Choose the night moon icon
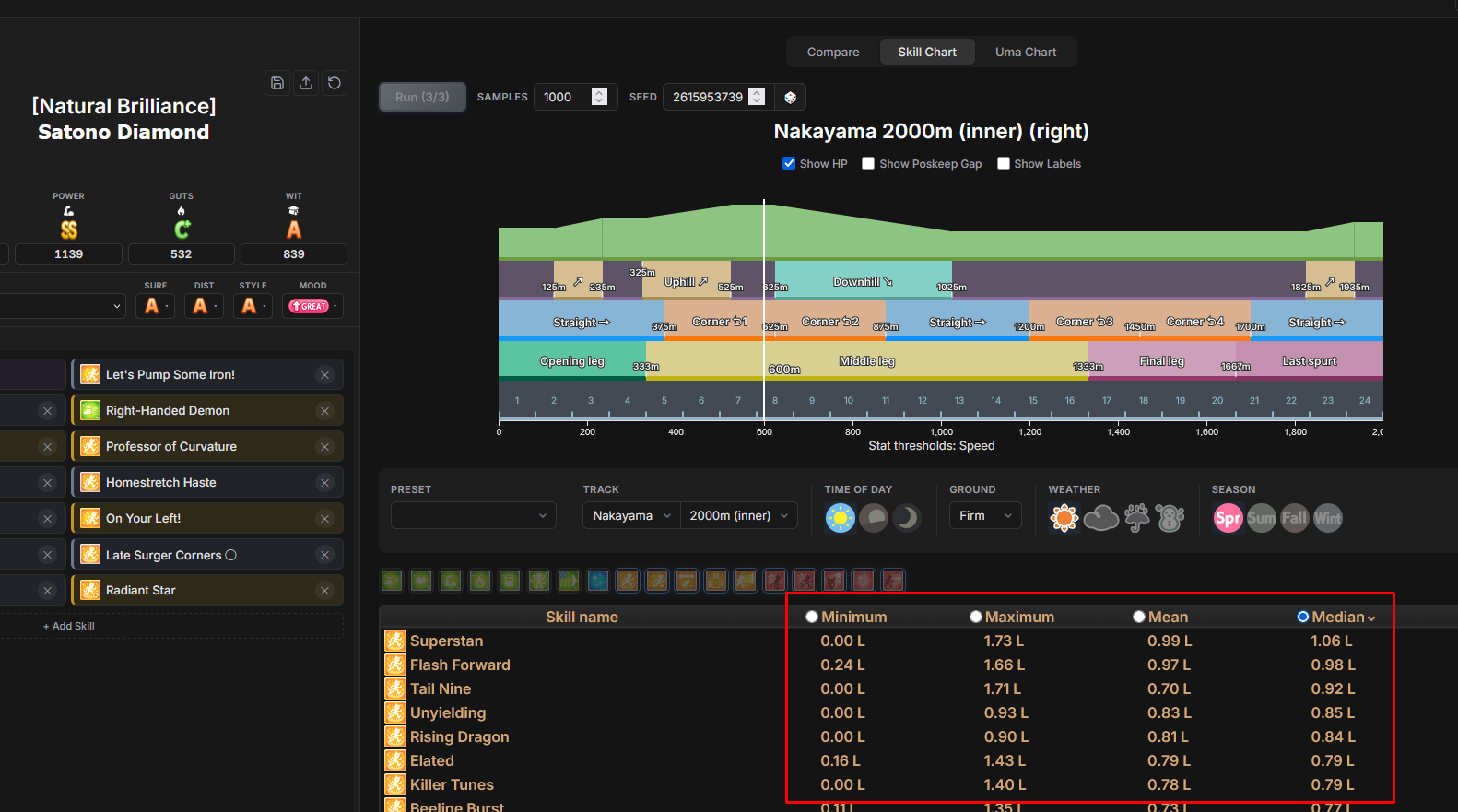 tap(907, 518)
